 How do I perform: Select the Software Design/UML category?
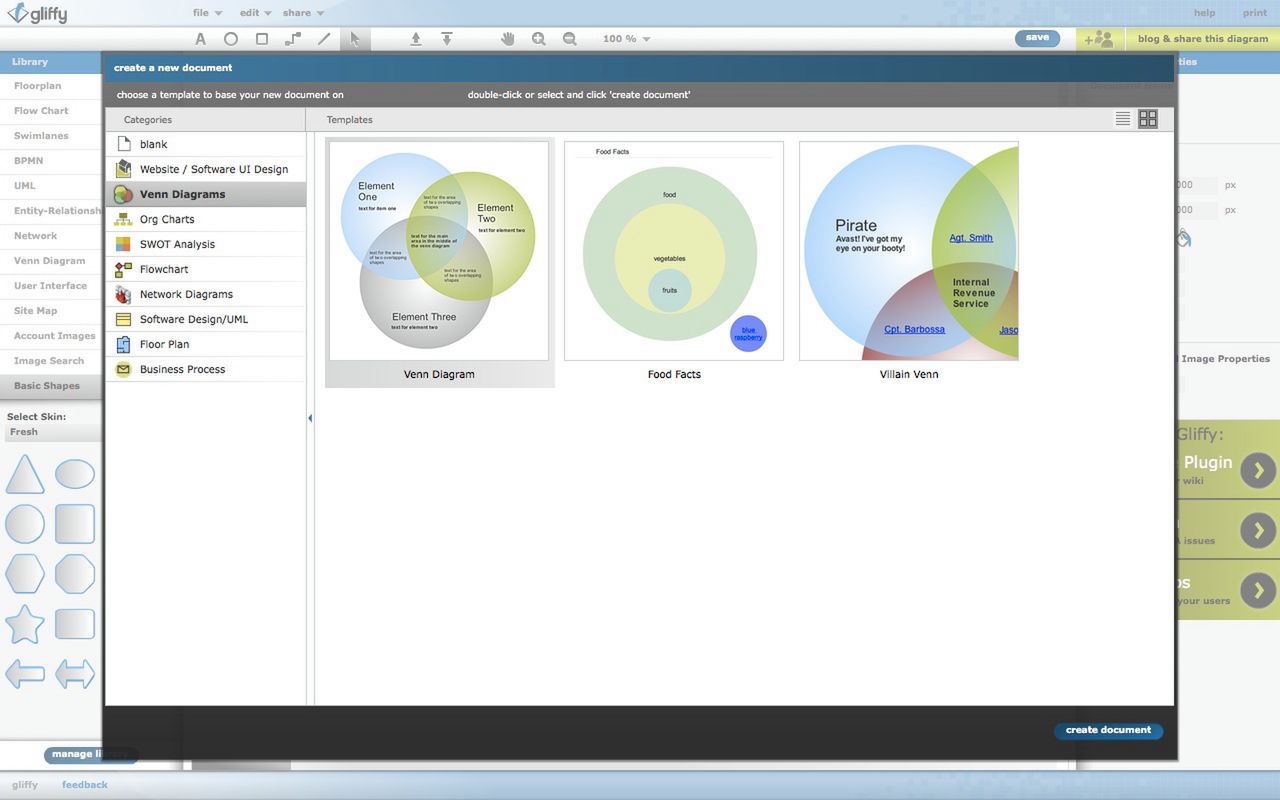point(206,319)
